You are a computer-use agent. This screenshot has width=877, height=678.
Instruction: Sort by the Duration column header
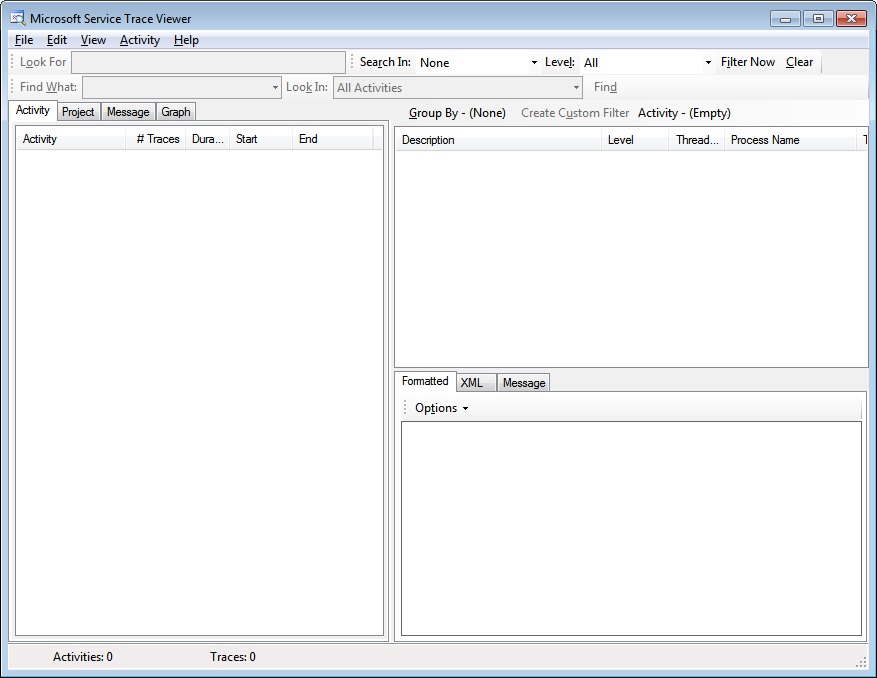pyautogui.click(x=208, y=139)
